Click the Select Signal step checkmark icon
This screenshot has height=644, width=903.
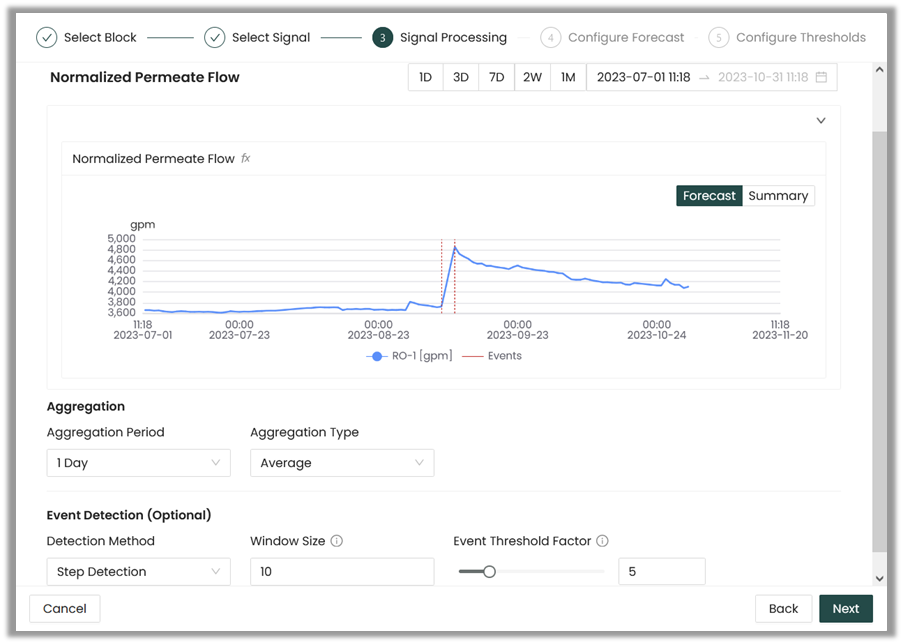[214, 38]
